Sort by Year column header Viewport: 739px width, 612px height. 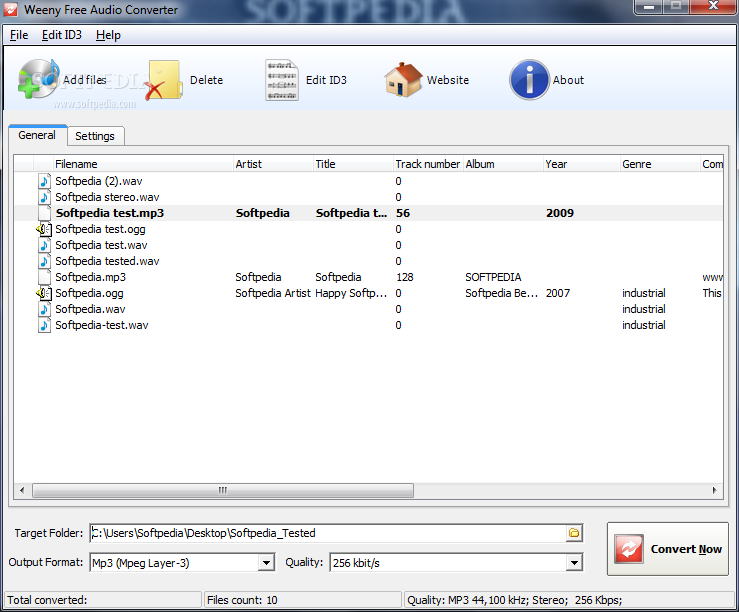pyautogui.click(x=582, y=164)
